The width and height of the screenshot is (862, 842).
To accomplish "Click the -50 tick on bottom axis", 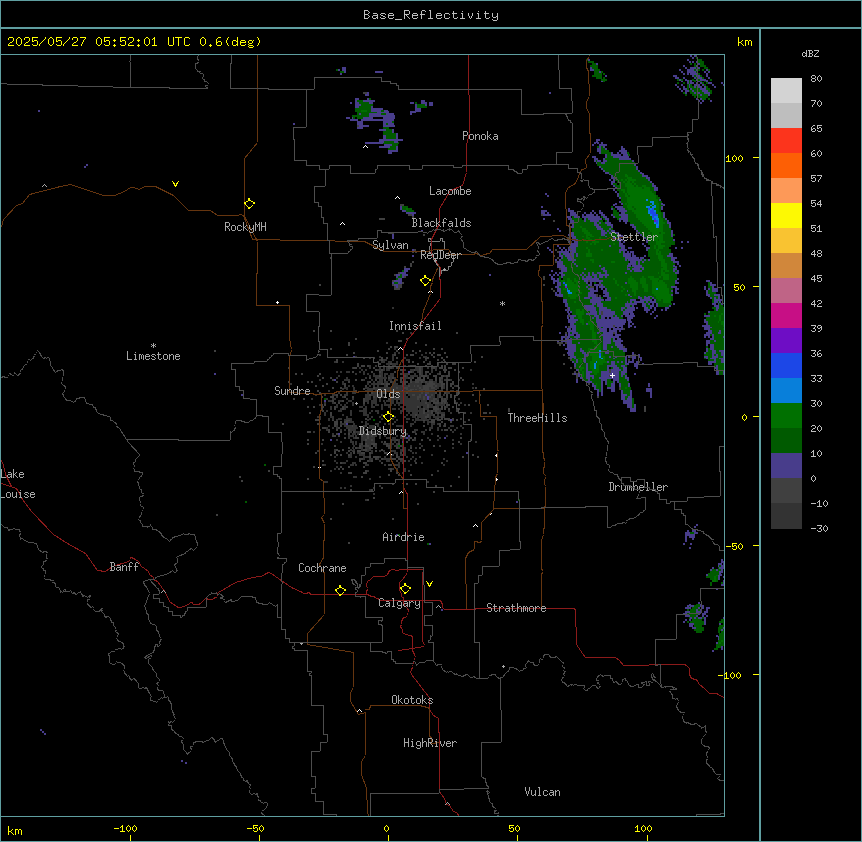I will pos(255,828).
